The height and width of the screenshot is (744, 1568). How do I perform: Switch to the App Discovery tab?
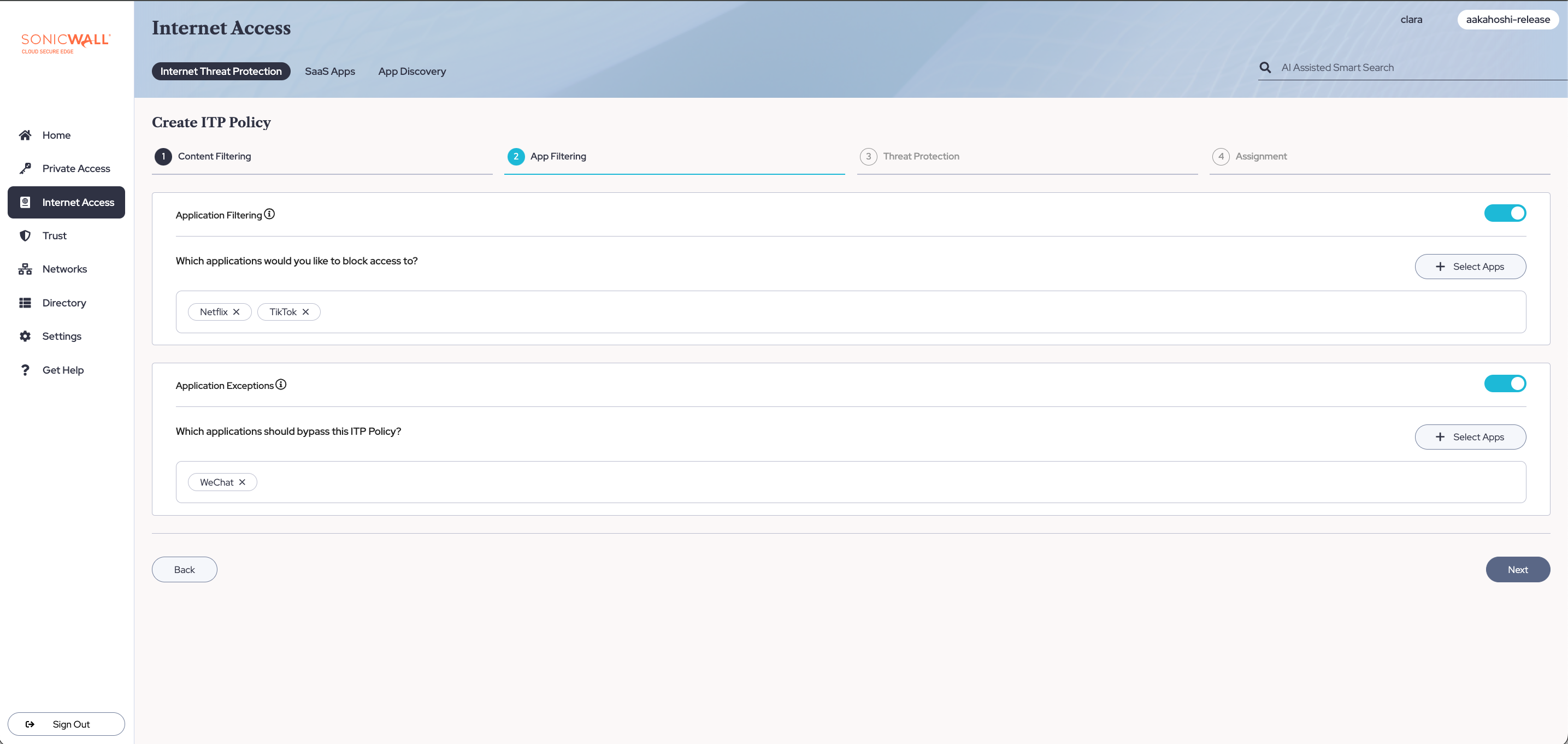(x=411, y=71)
